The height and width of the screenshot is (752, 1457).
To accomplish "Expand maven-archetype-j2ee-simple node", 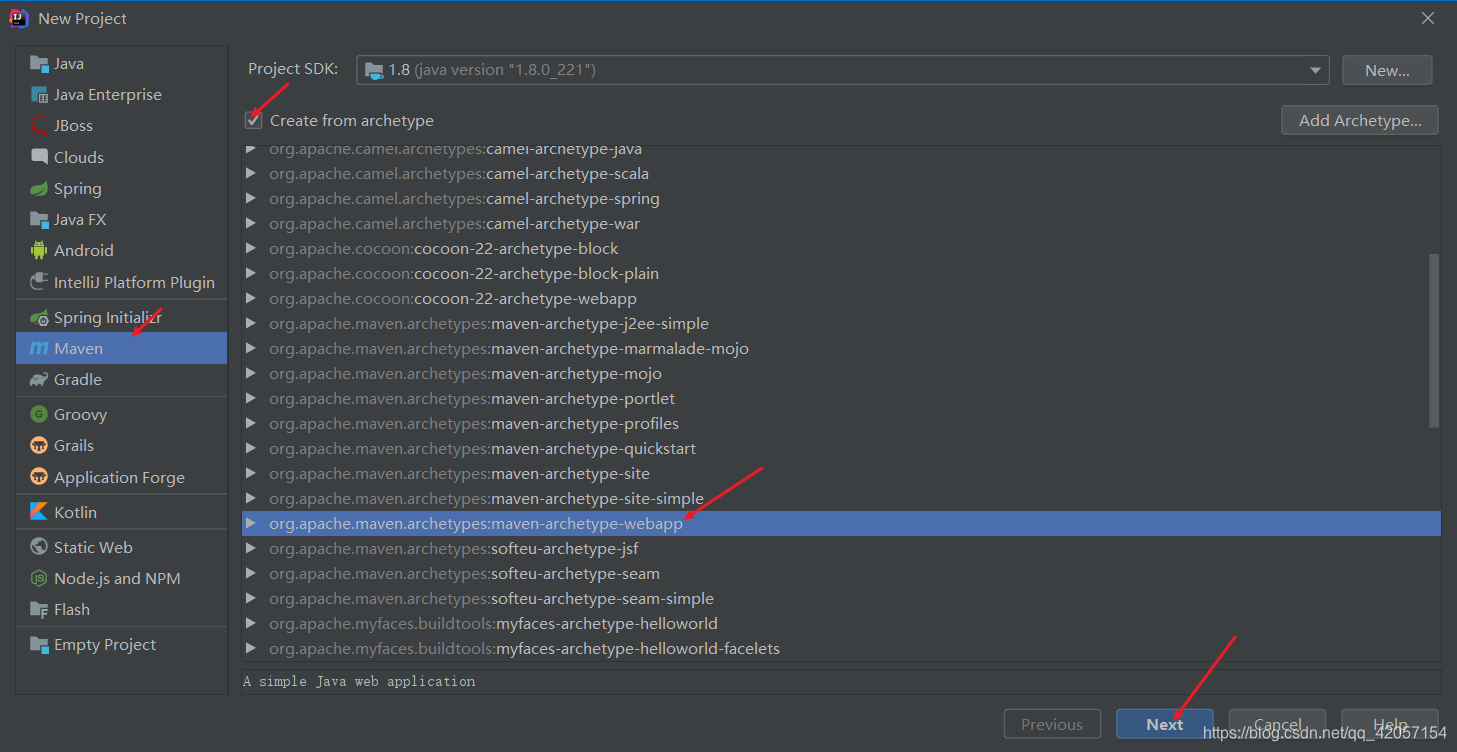I will (x=251, y=324).
